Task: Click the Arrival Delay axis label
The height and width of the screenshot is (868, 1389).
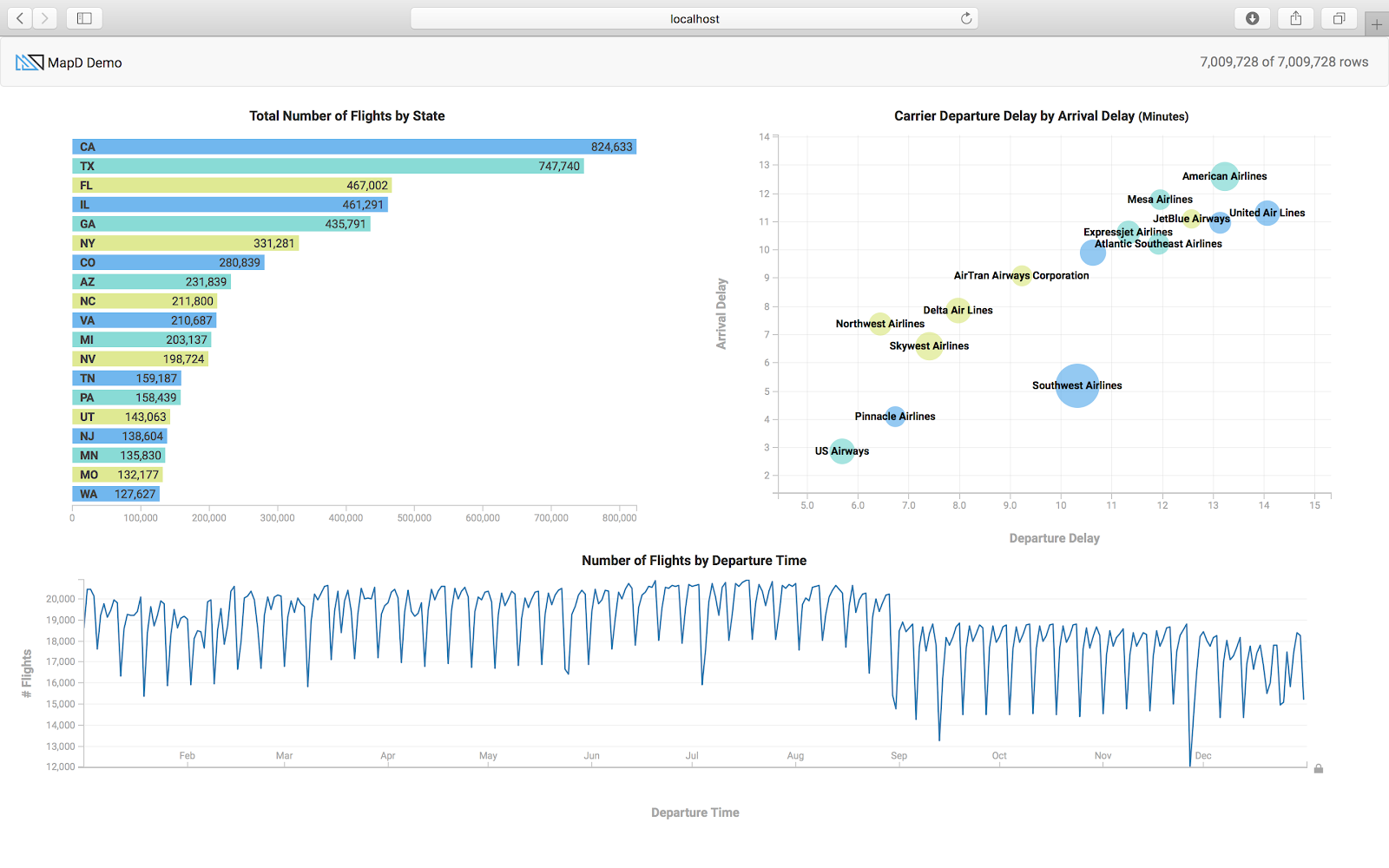Action: tap(721, 314)
